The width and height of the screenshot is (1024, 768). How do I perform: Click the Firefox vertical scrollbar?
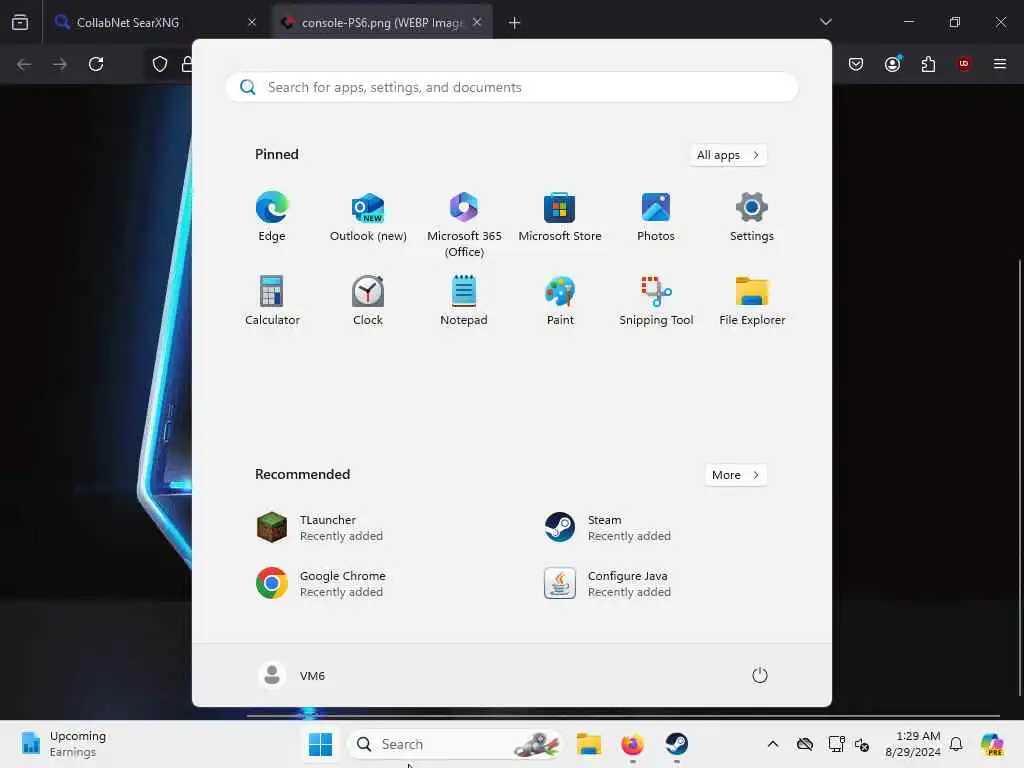[x=1019, y=477]
